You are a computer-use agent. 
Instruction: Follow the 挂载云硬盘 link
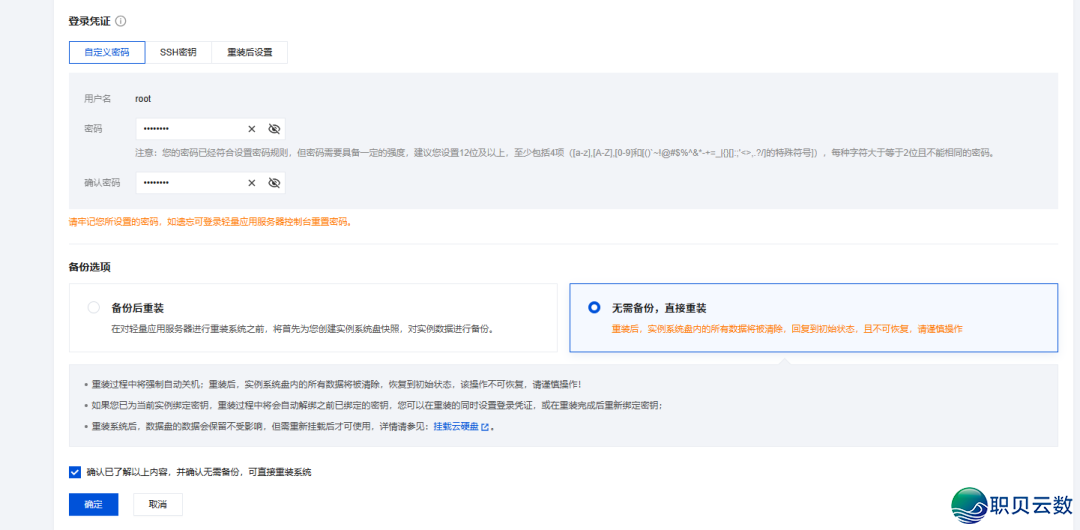click(455, 427)
